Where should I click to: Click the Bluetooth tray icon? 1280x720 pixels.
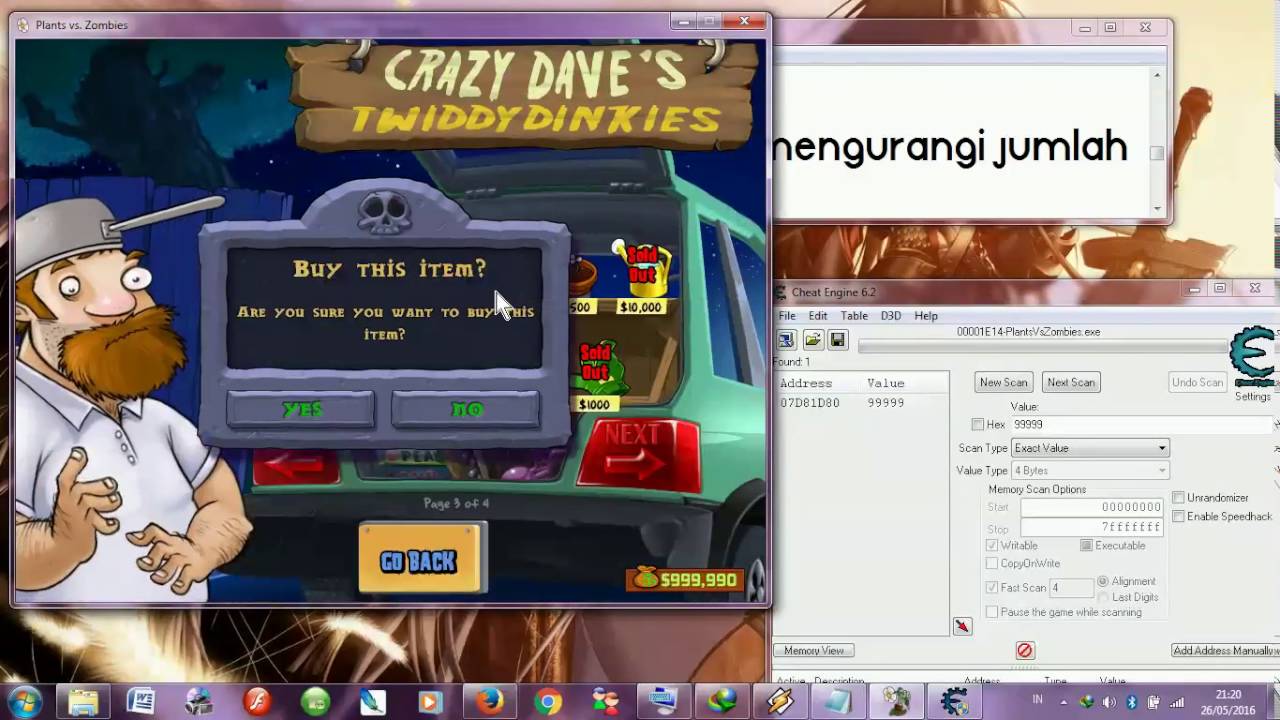coord(1131,701)
